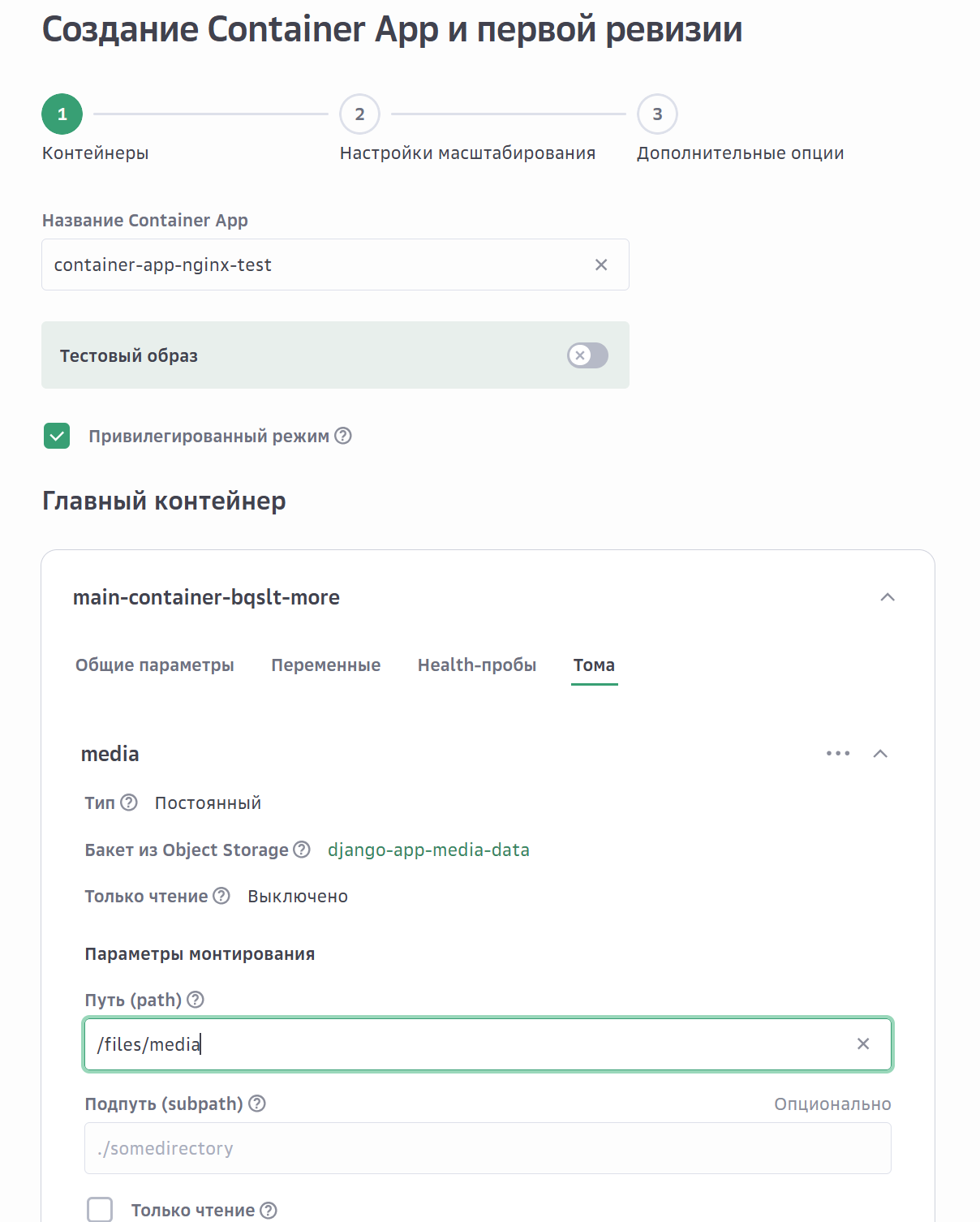This screenshot has width=980, height=1222.
Task: Show help for Подпуть (subpath)
Action: pos(257,1104)
